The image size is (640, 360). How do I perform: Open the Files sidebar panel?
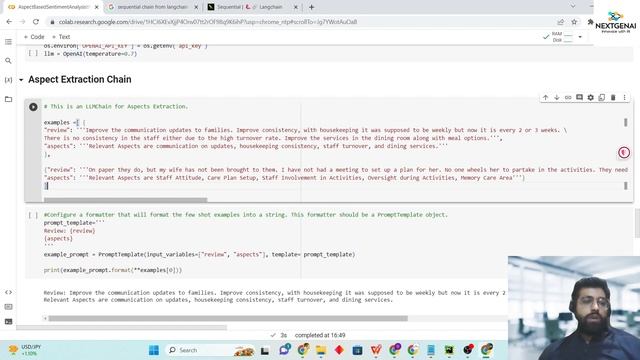8,99
